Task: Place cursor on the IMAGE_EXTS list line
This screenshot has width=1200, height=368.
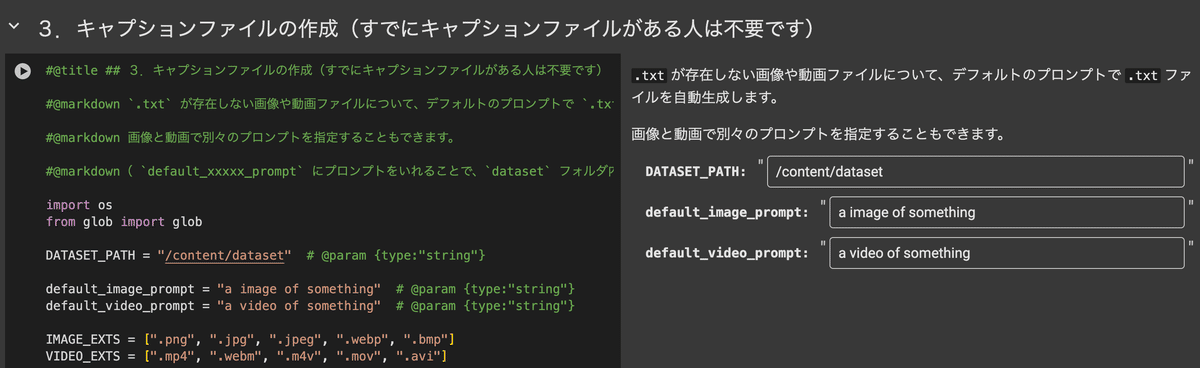Action: (251, 339)
